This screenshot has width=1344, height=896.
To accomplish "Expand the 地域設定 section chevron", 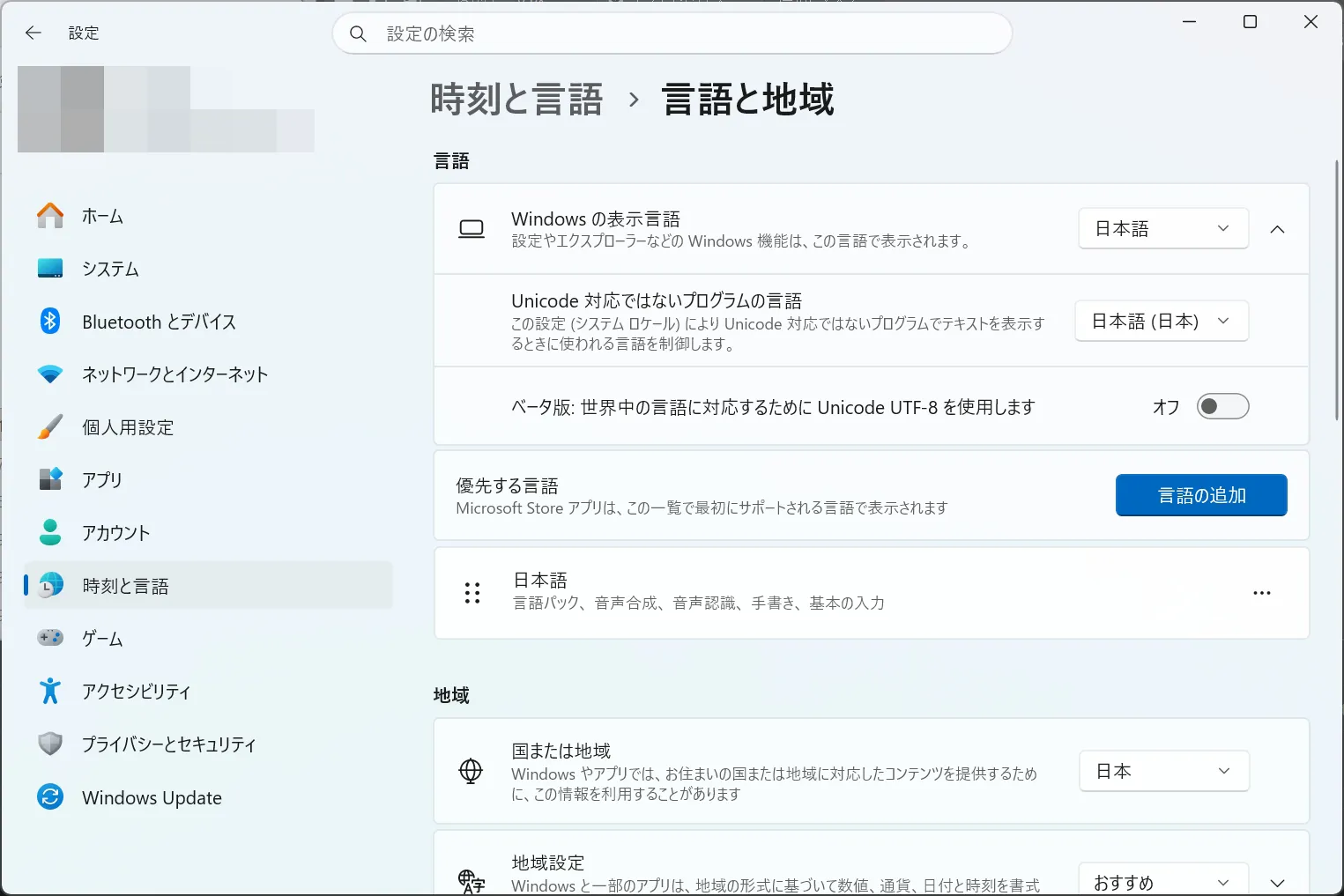I will pos(1277,883).
